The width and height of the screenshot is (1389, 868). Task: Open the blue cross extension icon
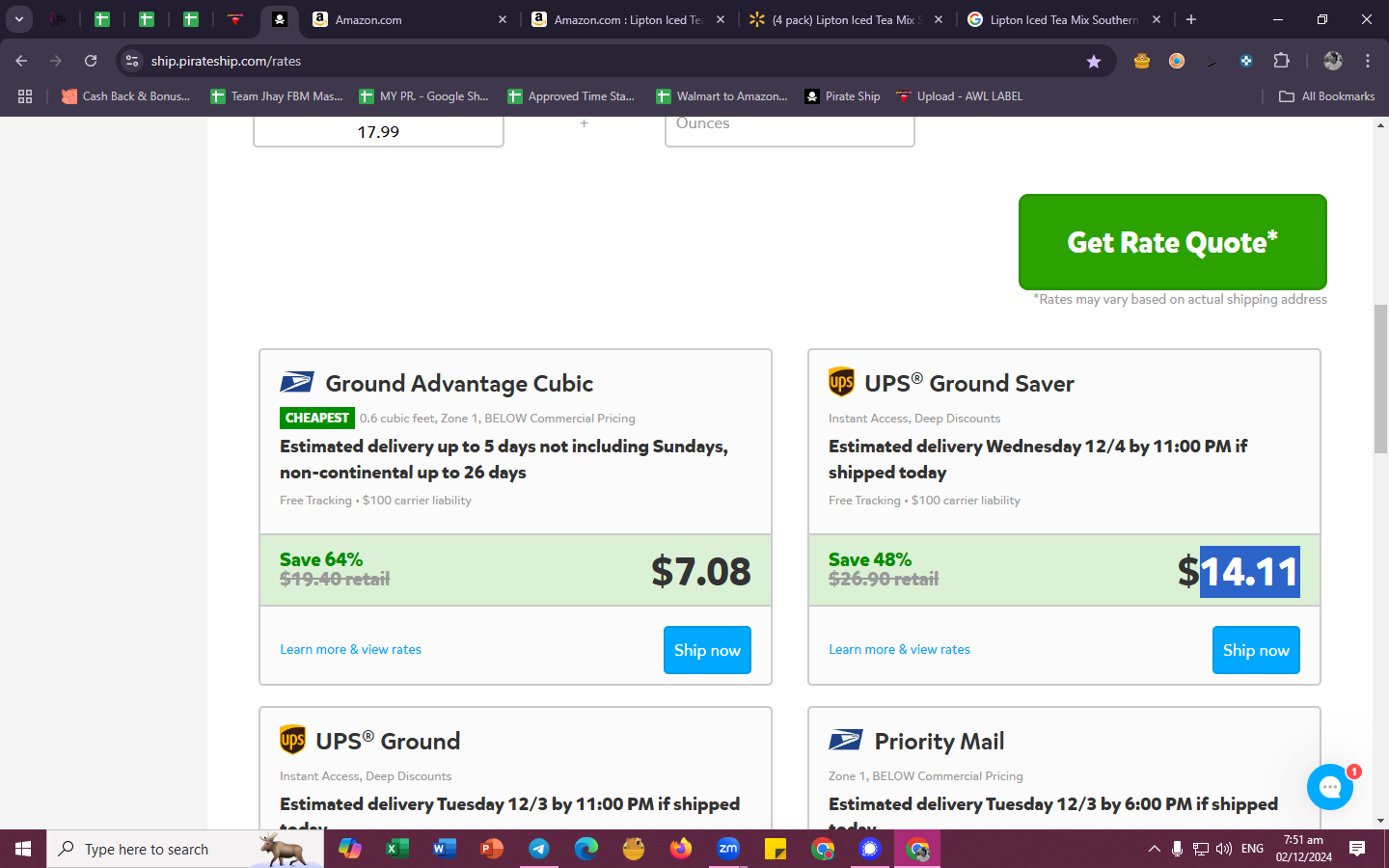point(1246,61)
